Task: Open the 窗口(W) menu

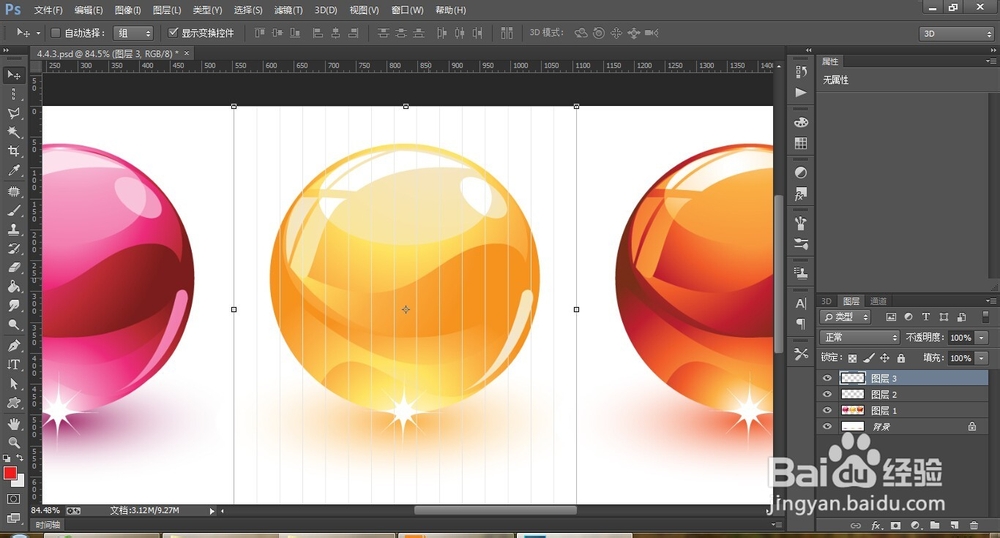Action: (x=407, y=10)
